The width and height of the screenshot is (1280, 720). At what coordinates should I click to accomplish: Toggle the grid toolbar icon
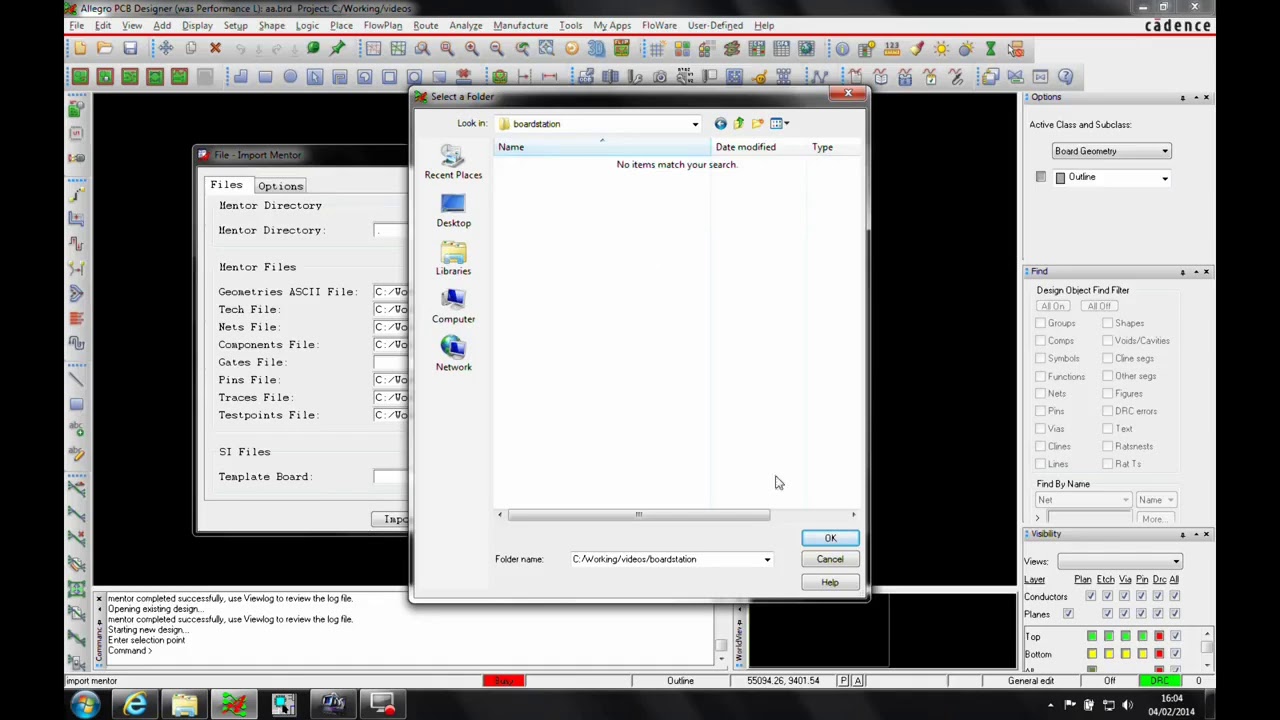(x=657, y=48)
